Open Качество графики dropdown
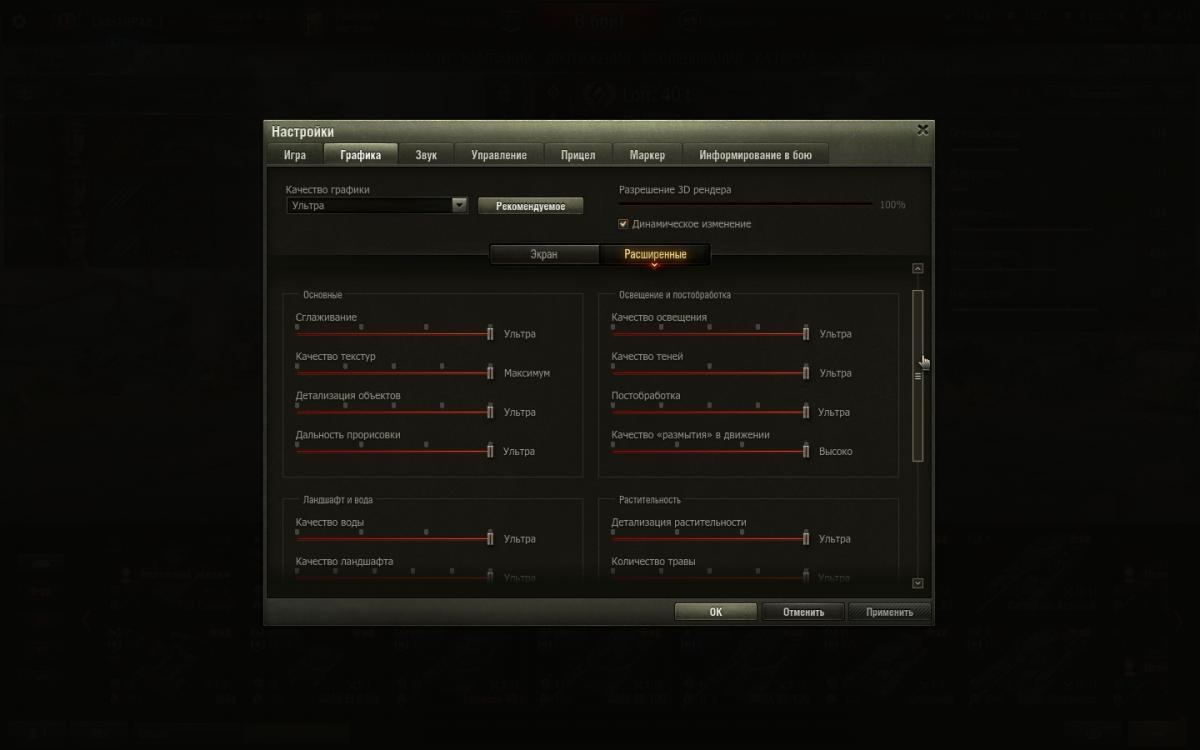 coord(377,205)
